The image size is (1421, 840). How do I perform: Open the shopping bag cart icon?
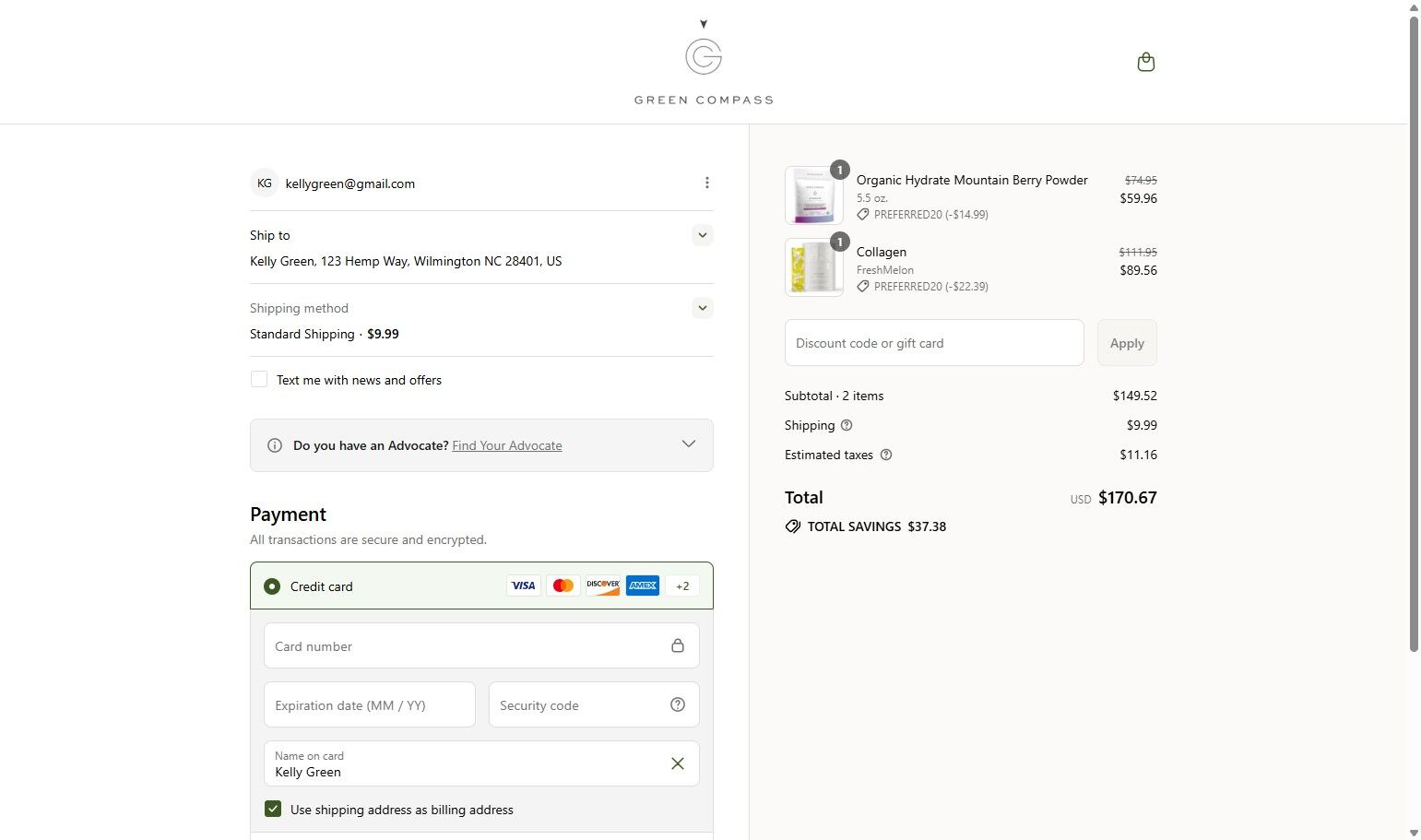tap(1145, 62)
